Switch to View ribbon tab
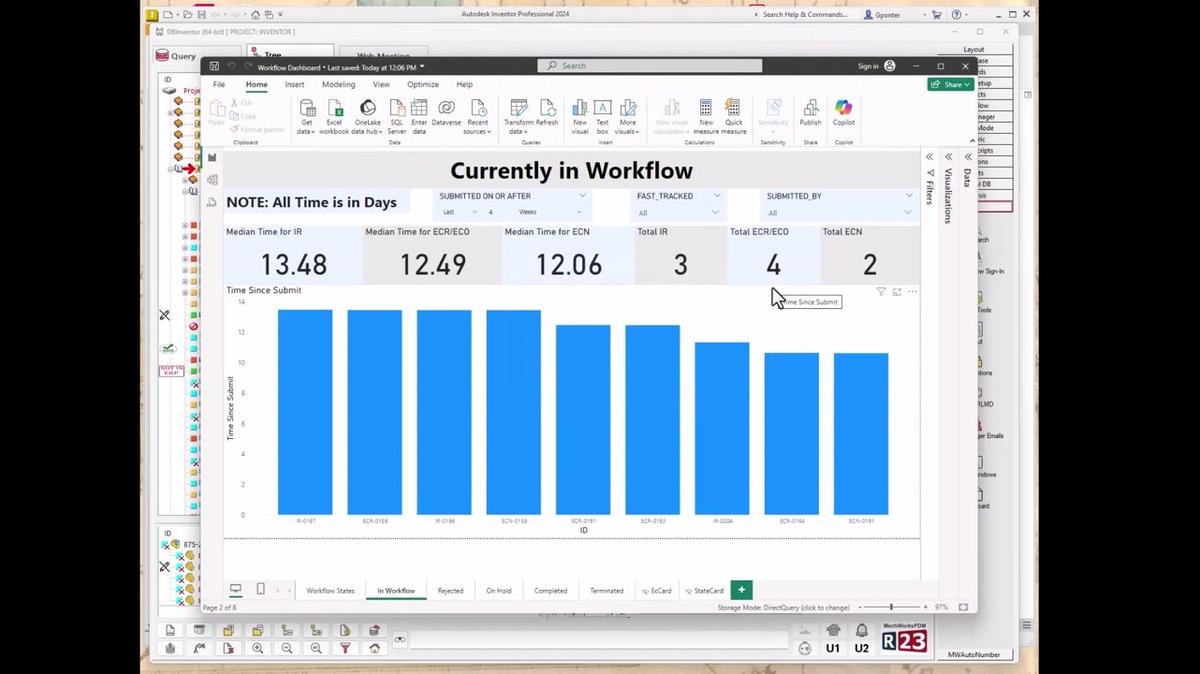1200x674 pixels. (381, 85)
